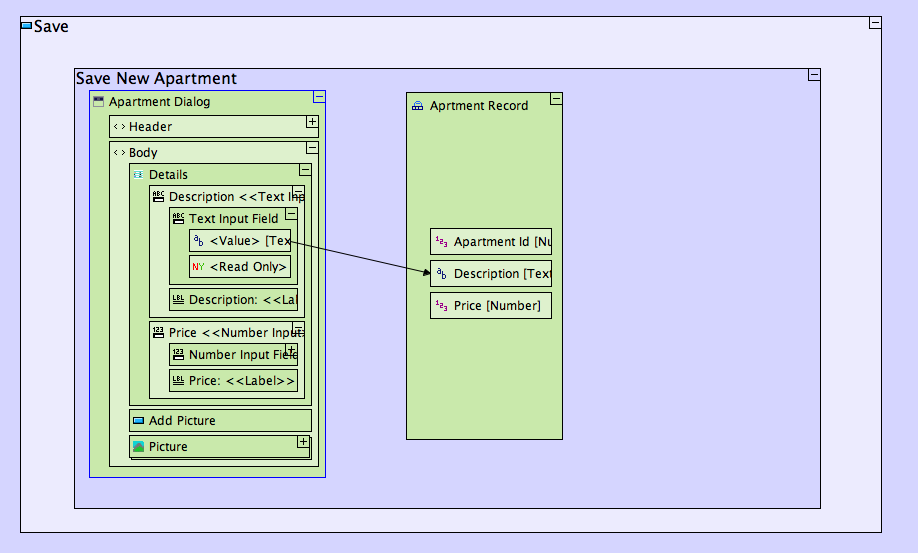Click the Apartment Id number type icon

point(441,242)
